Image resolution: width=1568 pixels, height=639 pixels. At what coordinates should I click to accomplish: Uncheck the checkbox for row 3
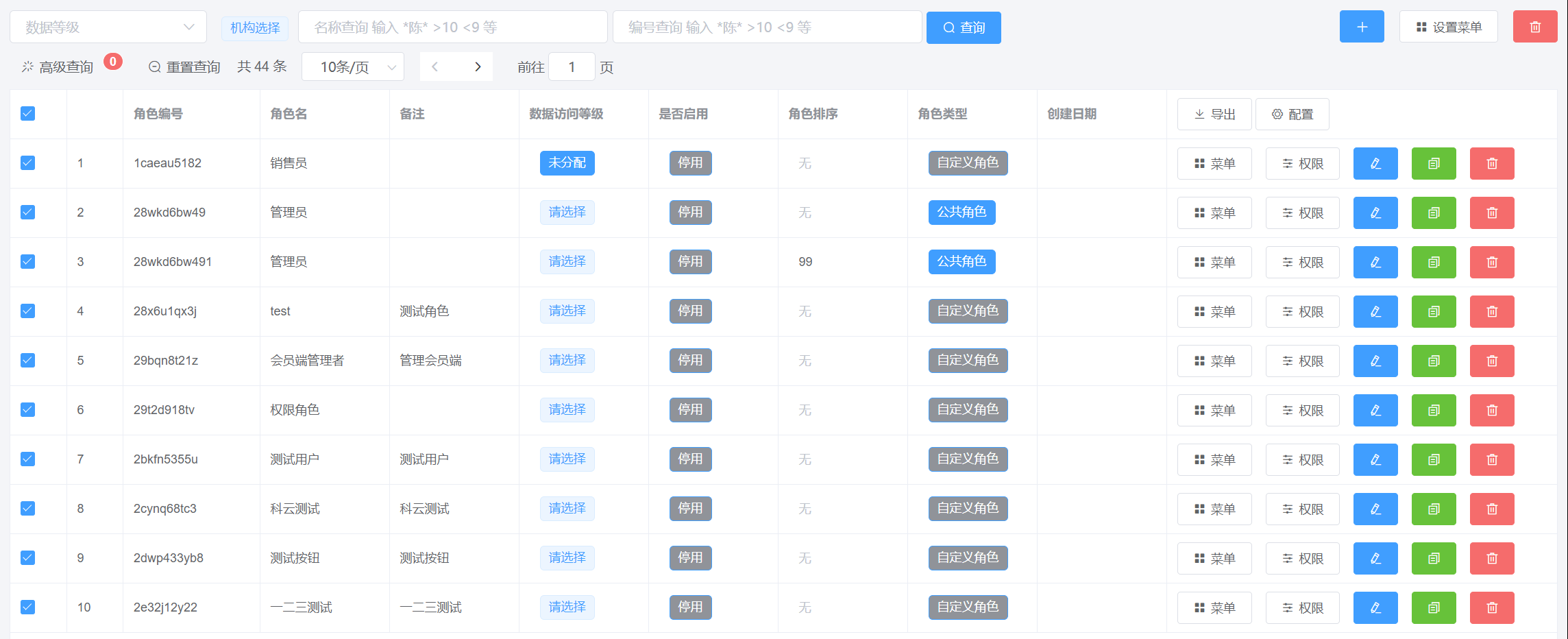[x=27, y=262]
